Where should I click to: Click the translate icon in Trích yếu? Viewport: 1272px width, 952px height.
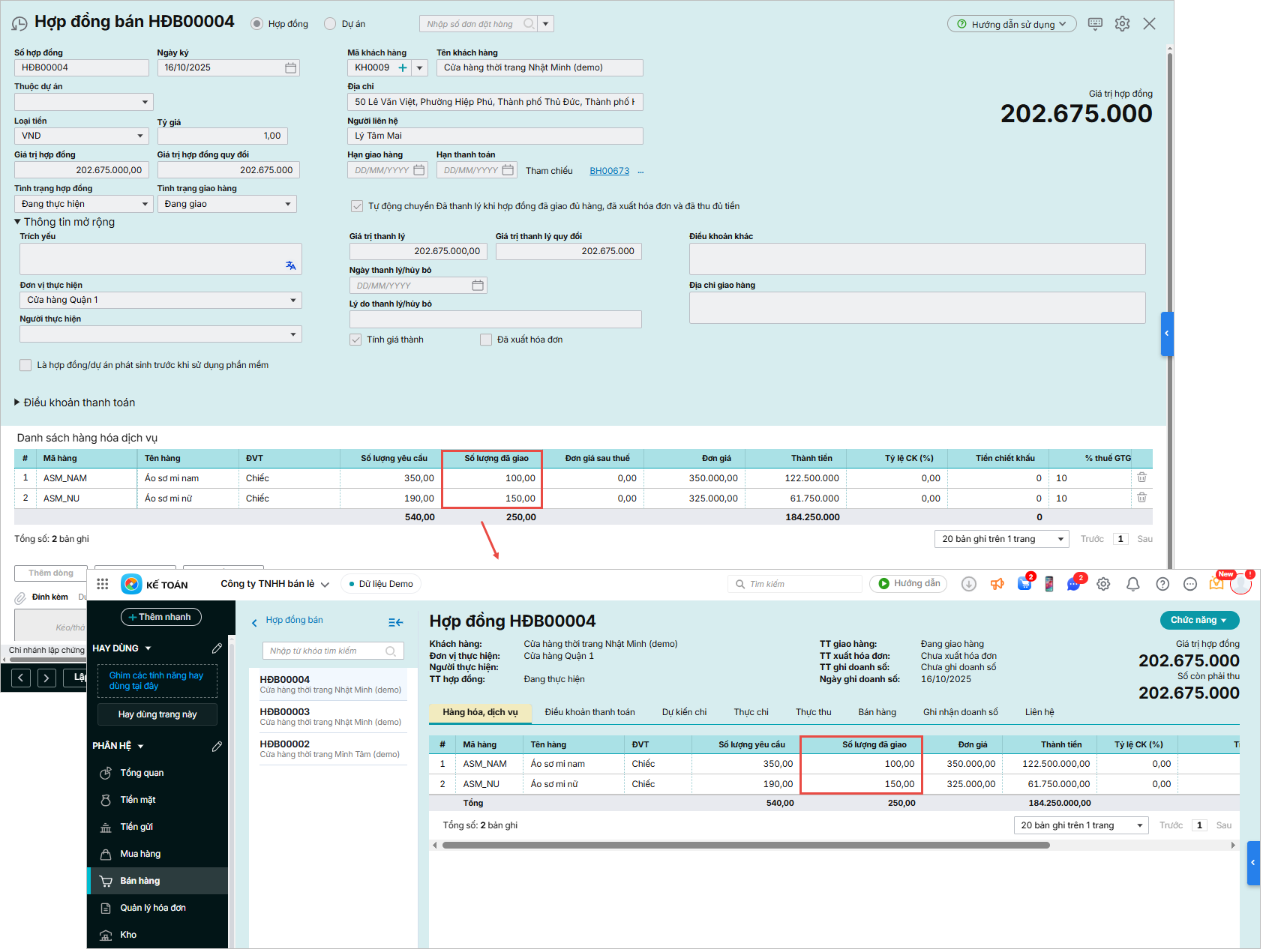(x=291, y=265)
